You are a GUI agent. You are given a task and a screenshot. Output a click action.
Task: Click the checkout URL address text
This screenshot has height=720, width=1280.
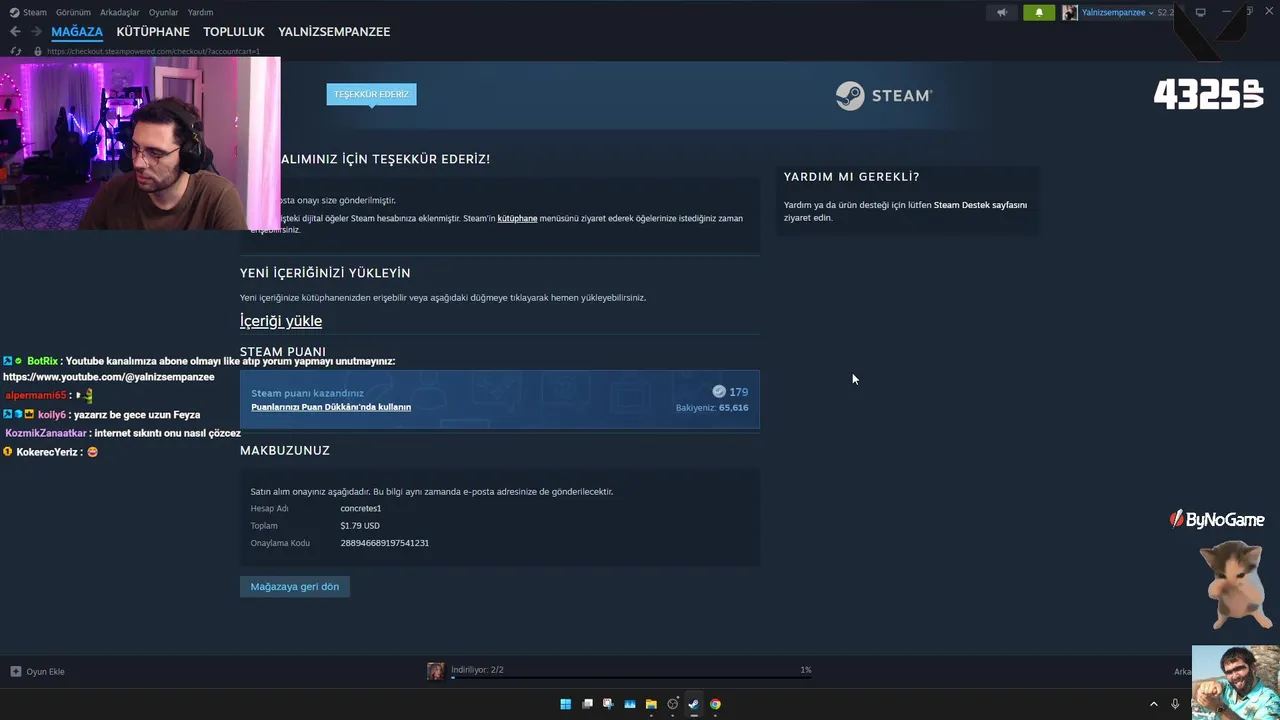[x=153, y=51]
